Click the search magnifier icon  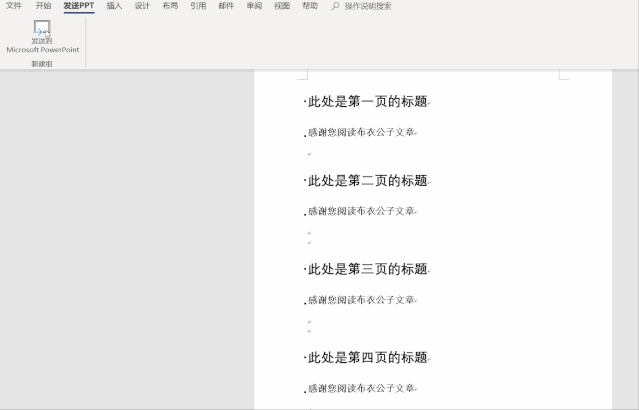(335, 6)
